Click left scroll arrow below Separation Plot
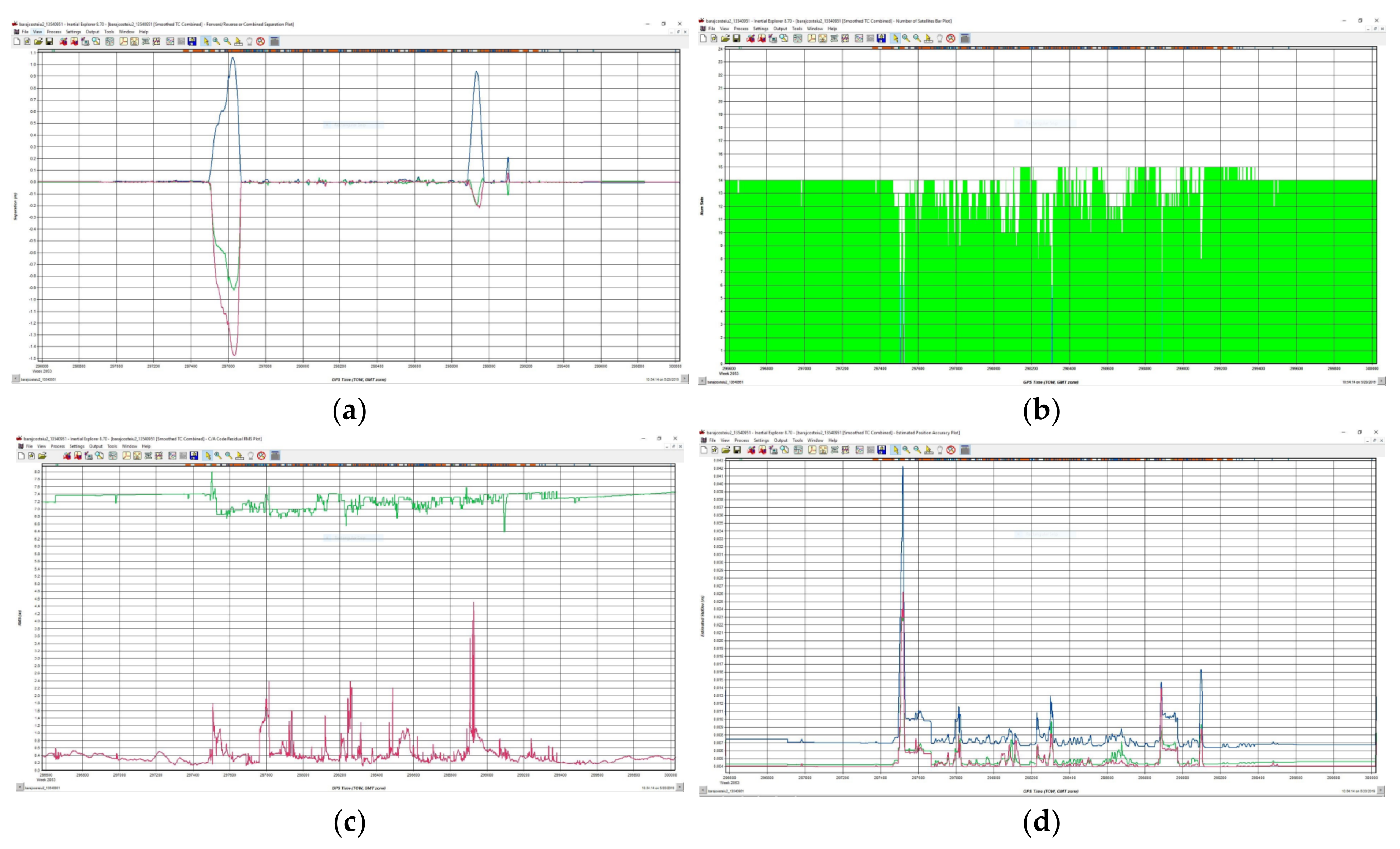The width and height of the screenshot is (1400, 849). [15, 379]
